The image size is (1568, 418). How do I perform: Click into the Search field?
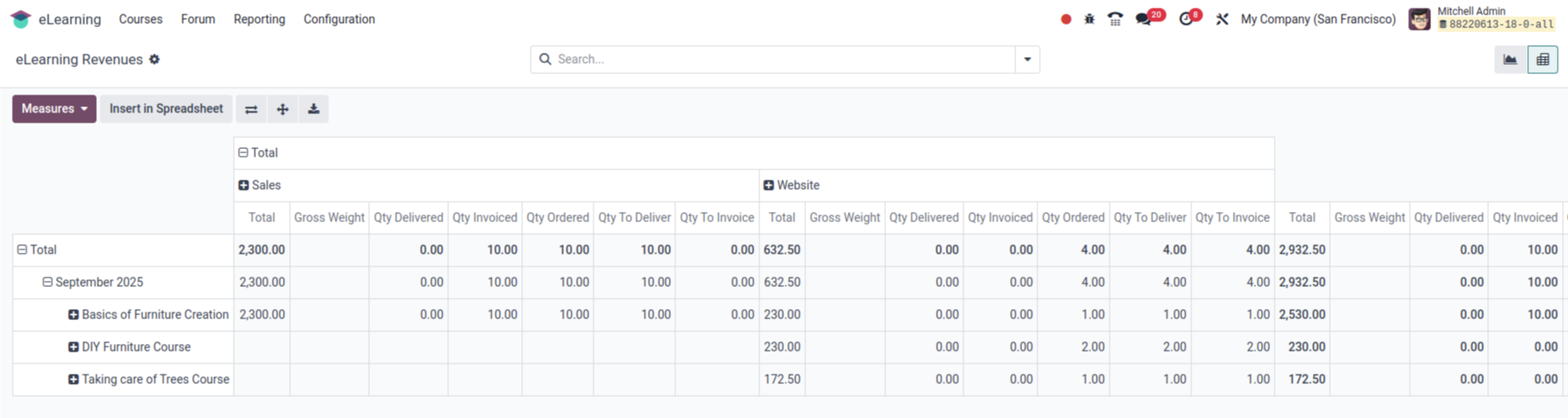click(782, 60)
